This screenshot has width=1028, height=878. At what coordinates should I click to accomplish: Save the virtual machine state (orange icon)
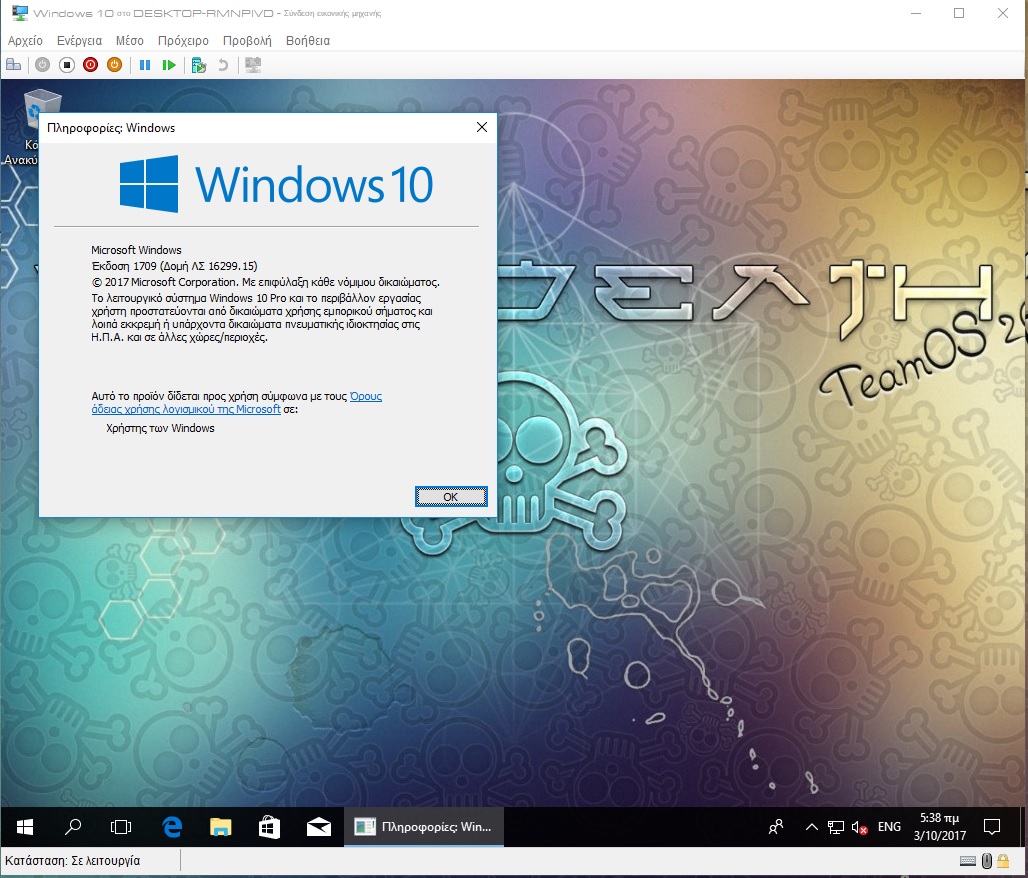click(114, 65)
